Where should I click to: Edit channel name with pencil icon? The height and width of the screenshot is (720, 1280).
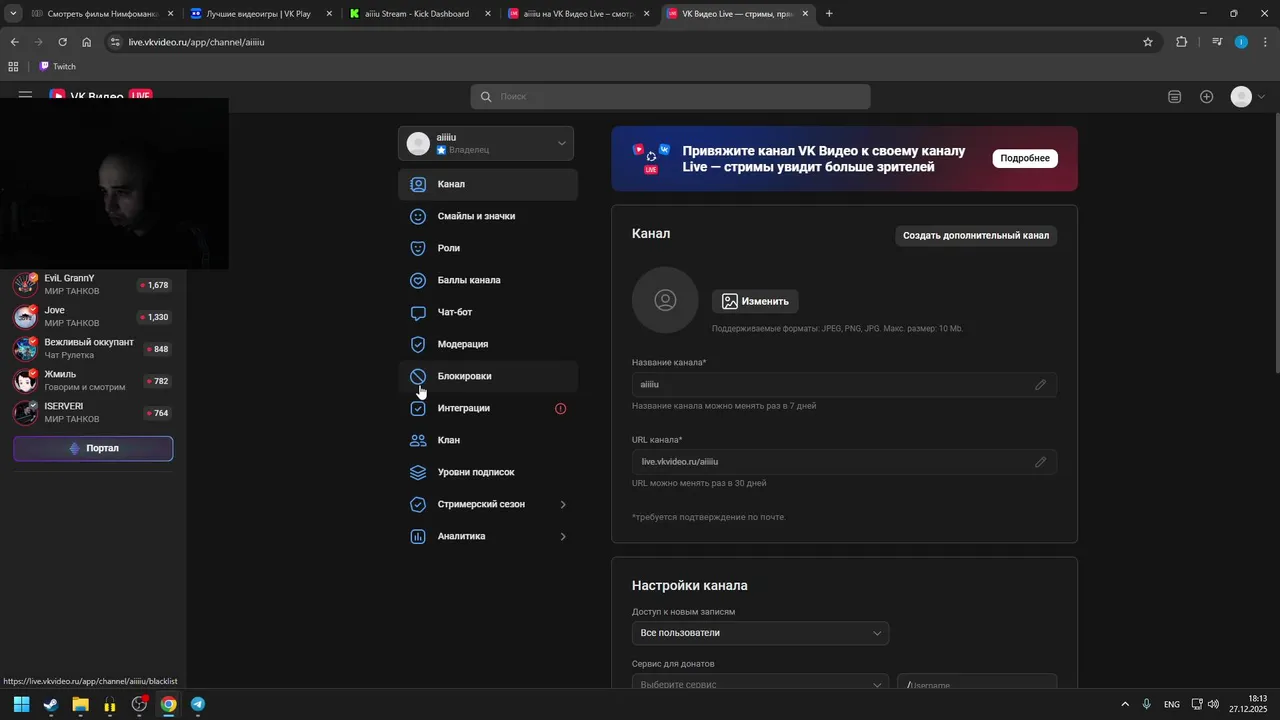point(1040,384)
